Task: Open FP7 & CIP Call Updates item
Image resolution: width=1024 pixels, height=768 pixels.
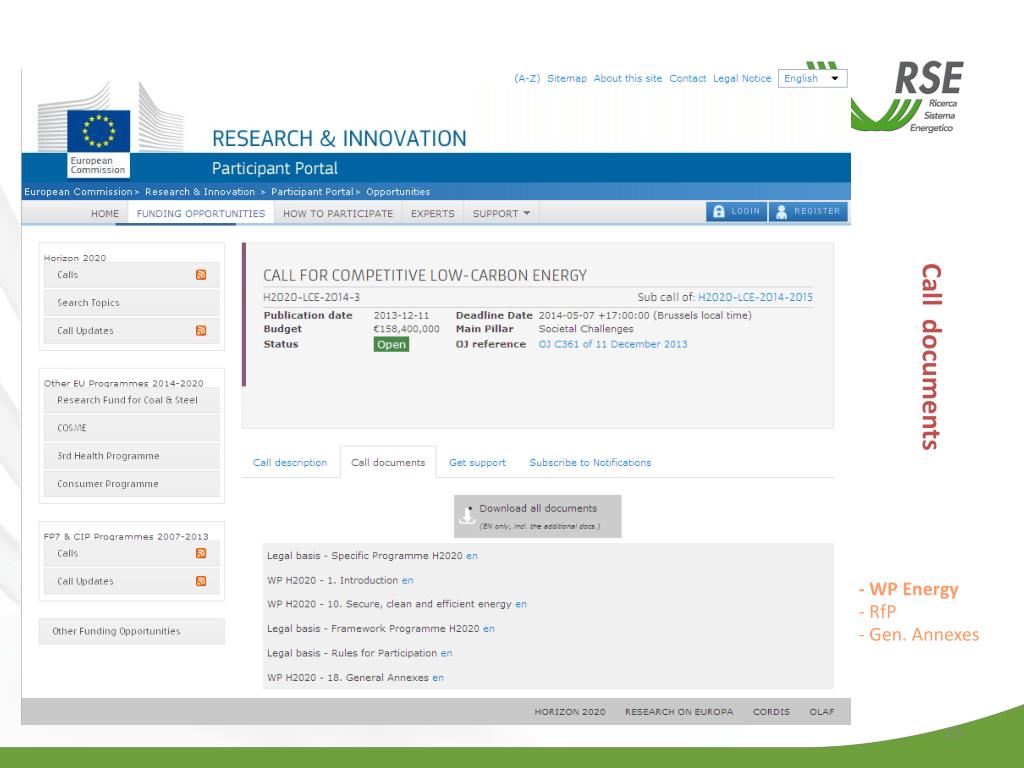Action: (131, 581)
